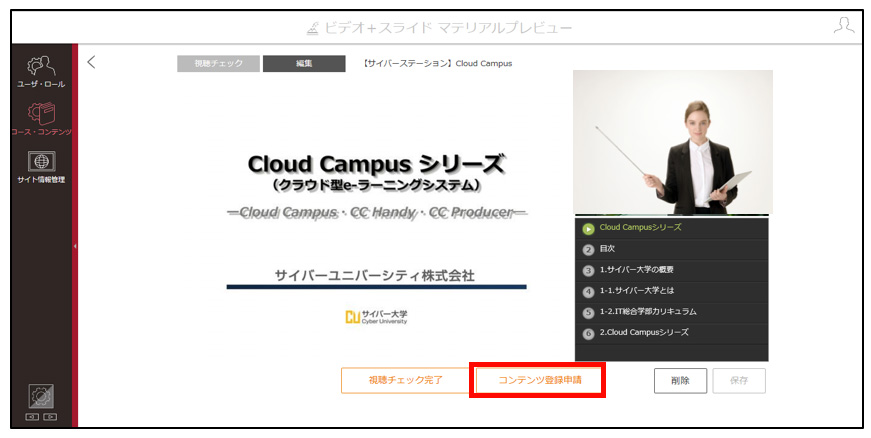Open the Site Information Management icon
The width and height of the screenshot is (871, 438).
click(41, 167)
